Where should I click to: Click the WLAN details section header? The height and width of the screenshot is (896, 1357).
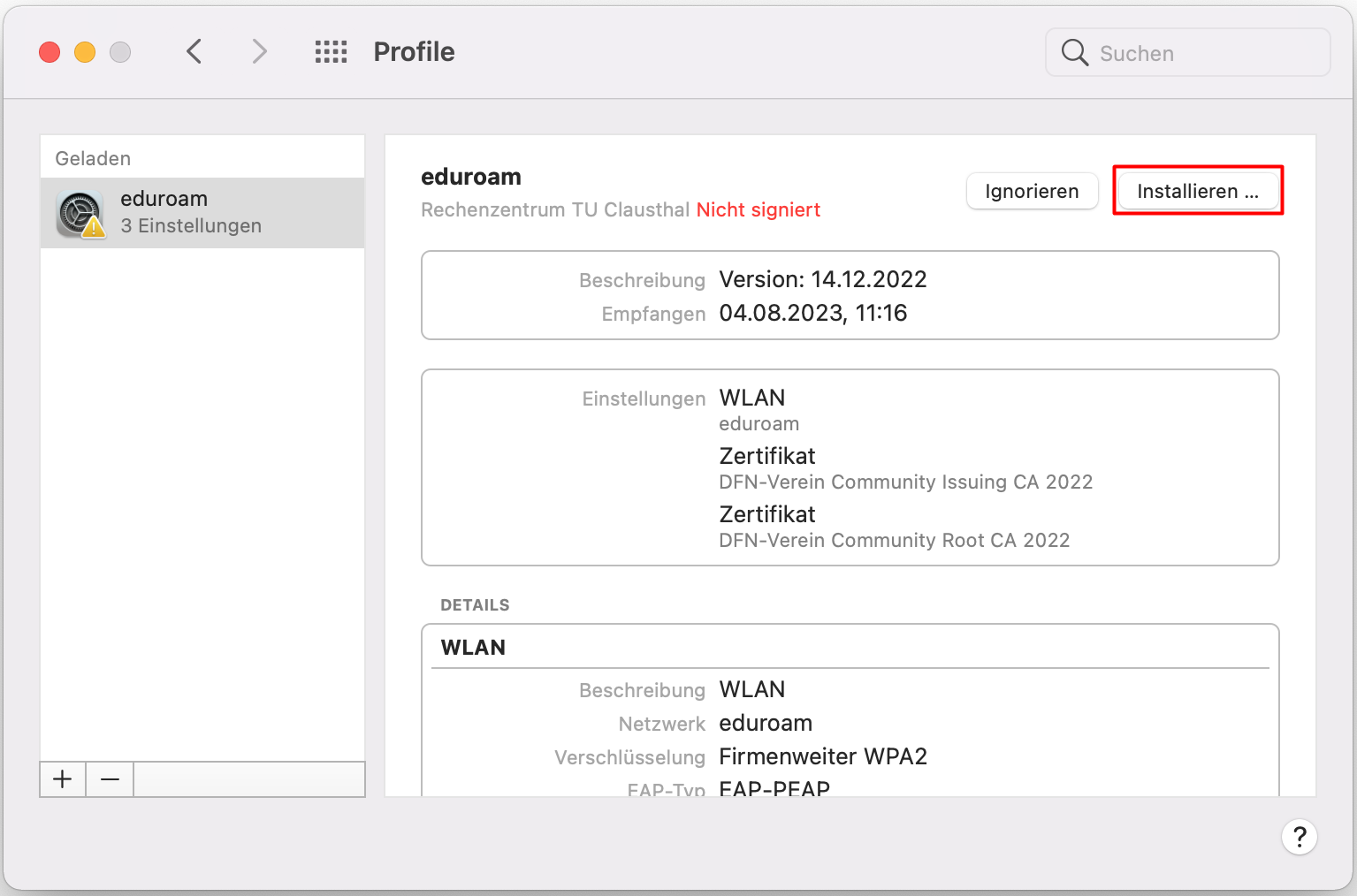[473, 648]
